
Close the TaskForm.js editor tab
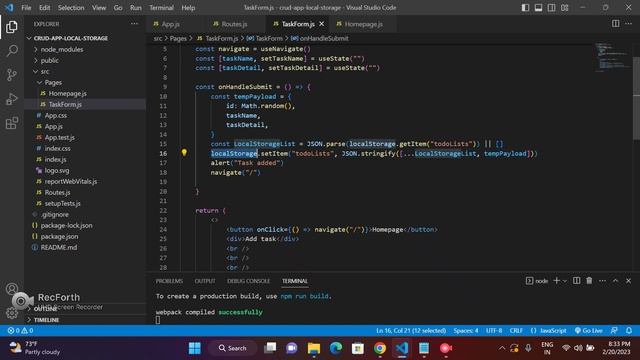coord(322,24)
